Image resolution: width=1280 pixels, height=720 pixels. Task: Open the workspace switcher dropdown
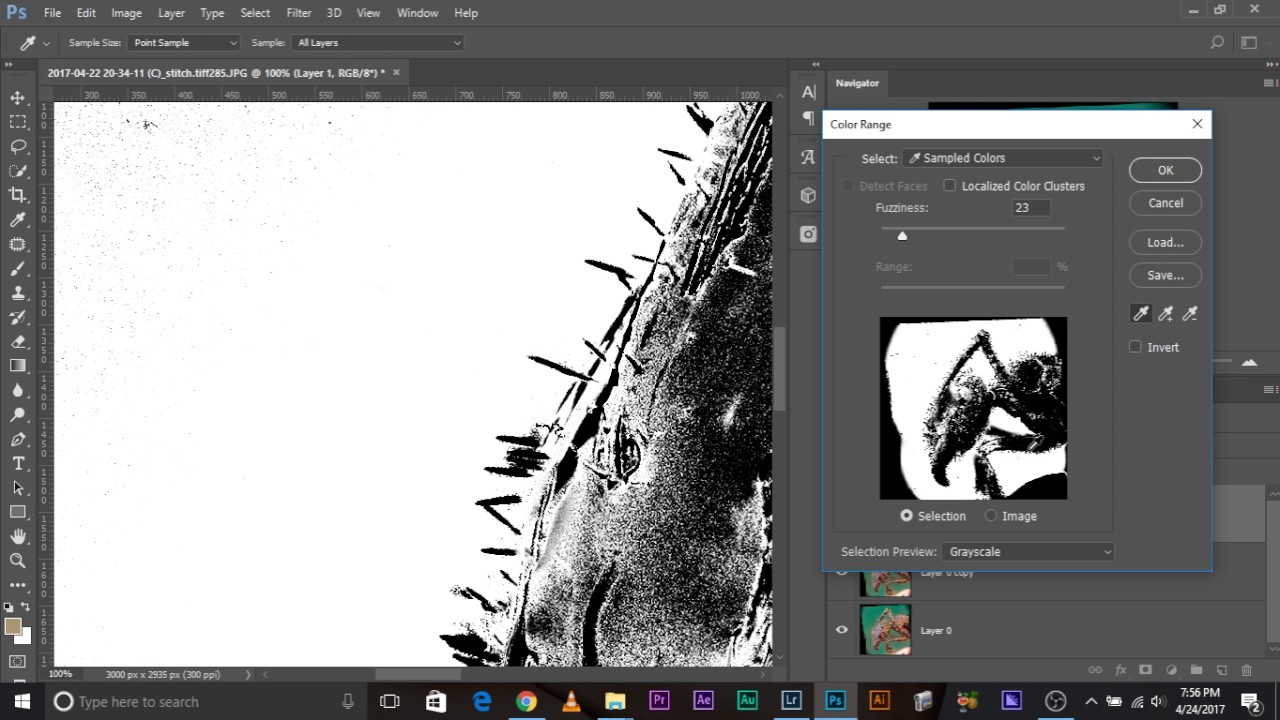click(x=1249, y=43)
